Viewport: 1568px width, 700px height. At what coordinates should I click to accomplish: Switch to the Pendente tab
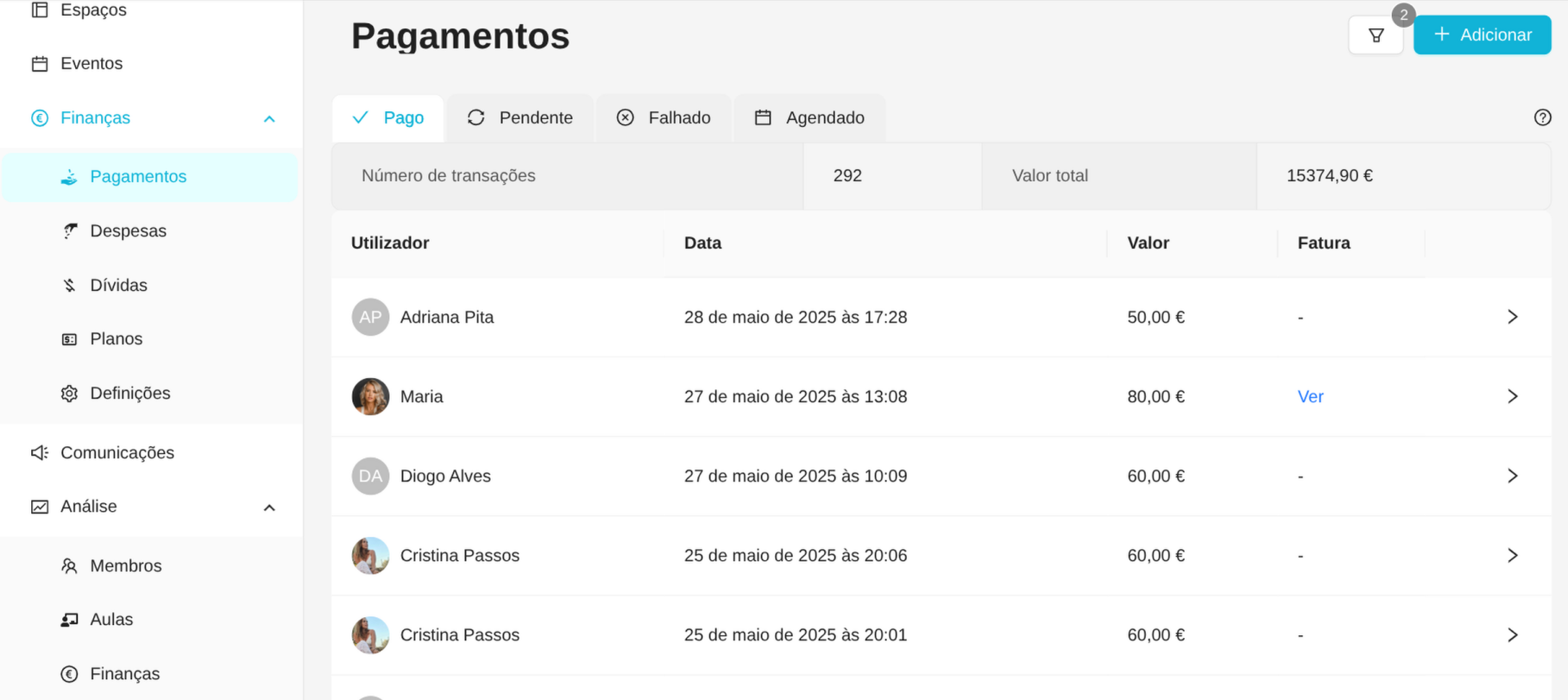(520, 117)
